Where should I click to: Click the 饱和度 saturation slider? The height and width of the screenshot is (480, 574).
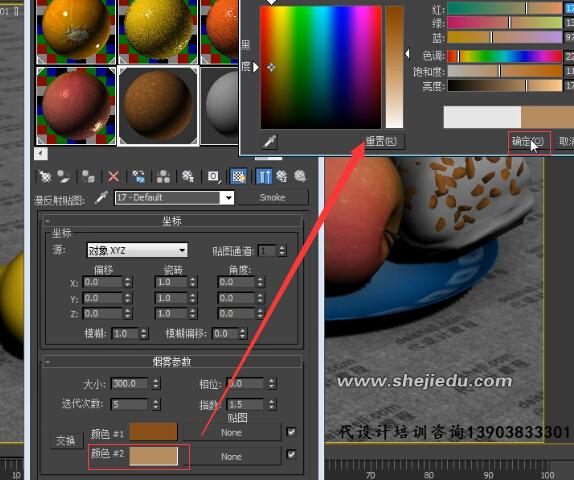click(x=505, y=71)
